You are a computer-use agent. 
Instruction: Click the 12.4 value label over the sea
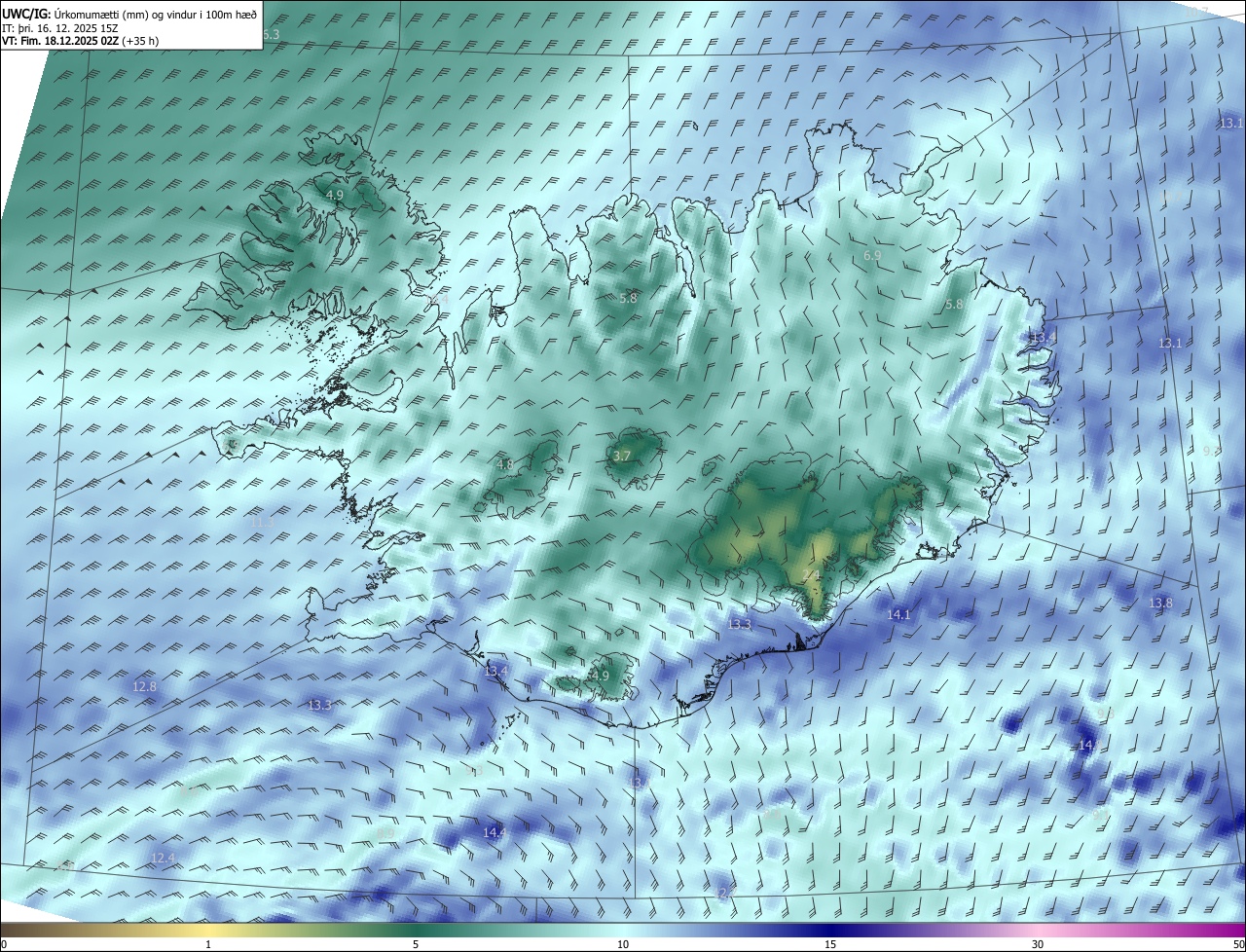(163, 858)
